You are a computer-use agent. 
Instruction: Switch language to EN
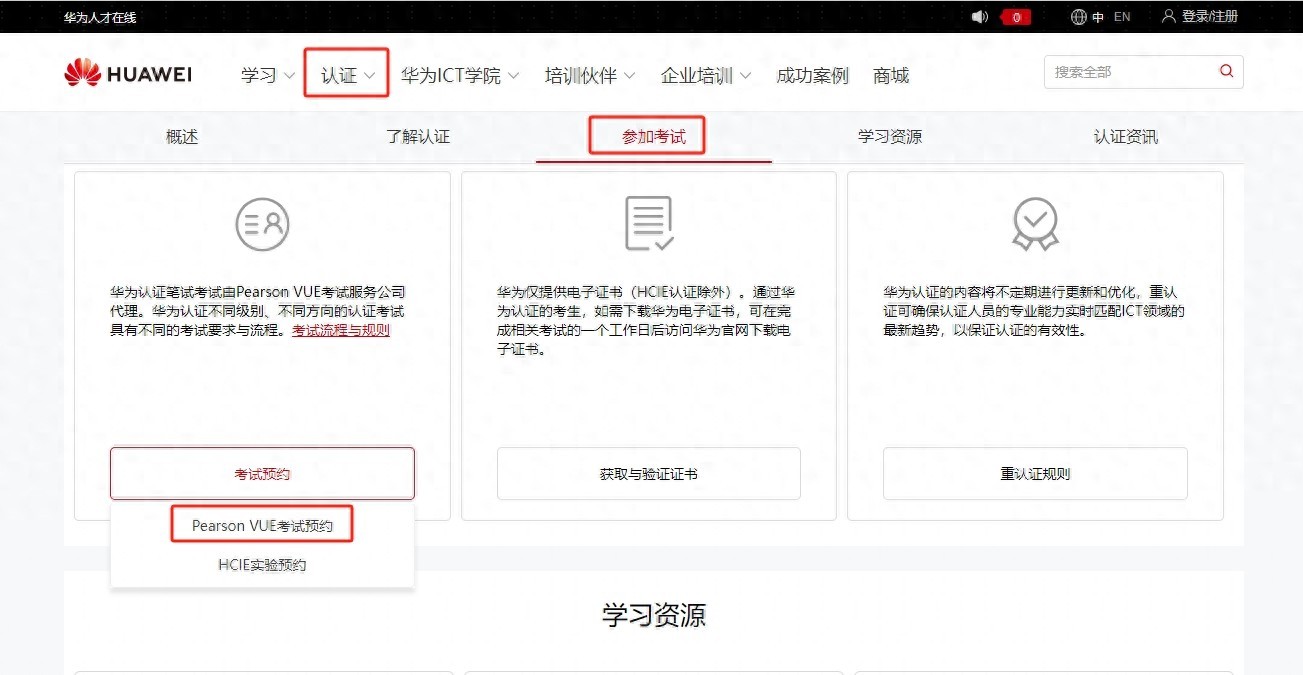coord(1122,17)
